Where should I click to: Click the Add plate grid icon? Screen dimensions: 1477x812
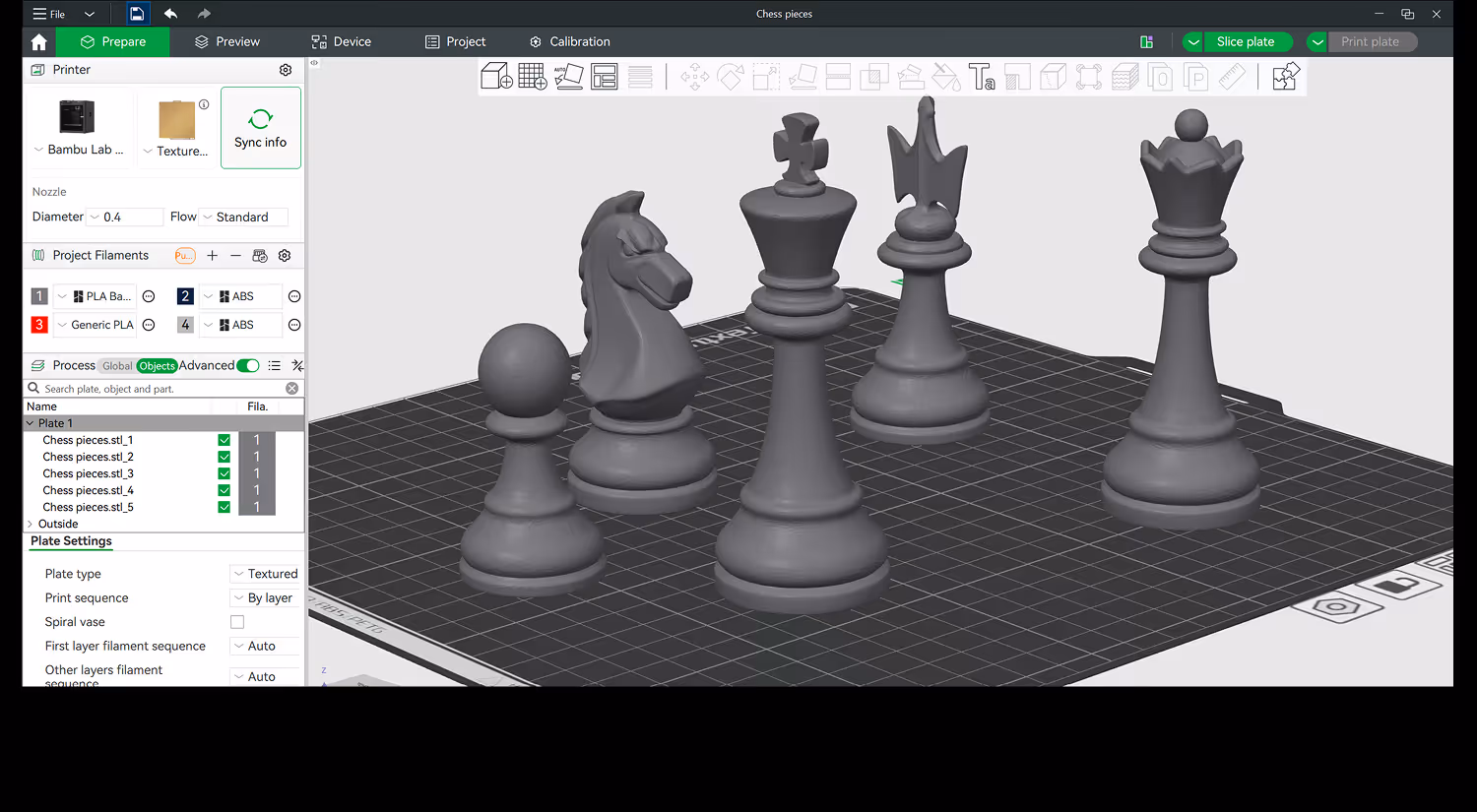tap(533, 76)
